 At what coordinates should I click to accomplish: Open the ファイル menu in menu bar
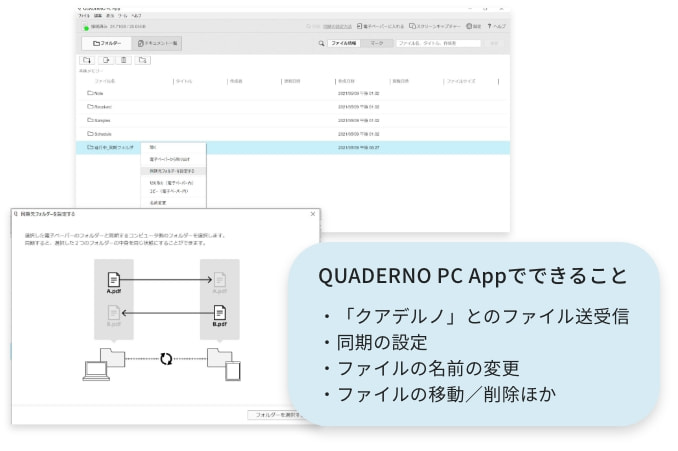point(84,16)
